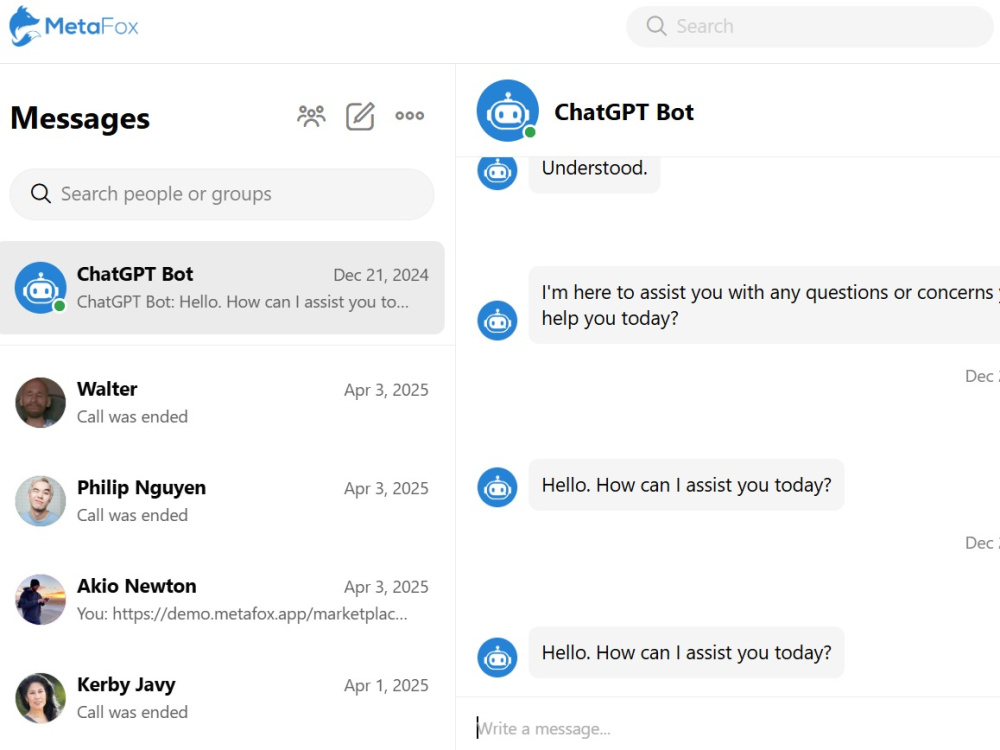The height and width of the screenshot is (750, 1000).
Task: Click Akio Newton's avatar thumbnail
Action: point(41,599)
